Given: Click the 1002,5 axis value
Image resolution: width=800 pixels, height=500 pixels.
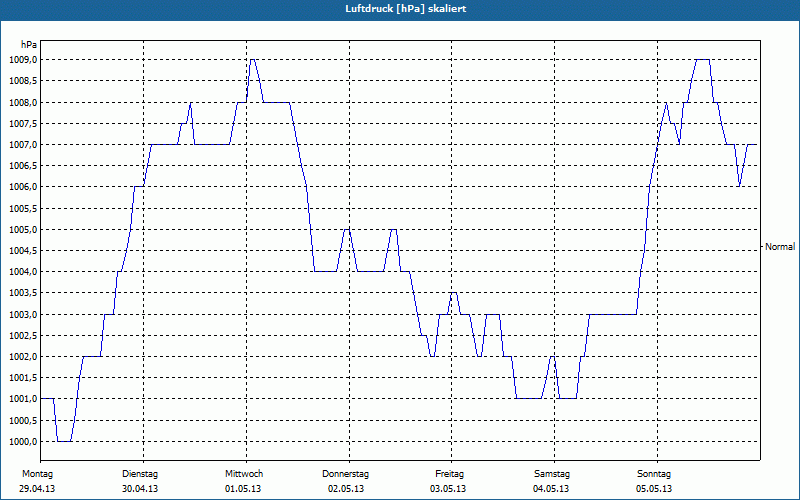Looking at the screenshot, I should (23, 336).
